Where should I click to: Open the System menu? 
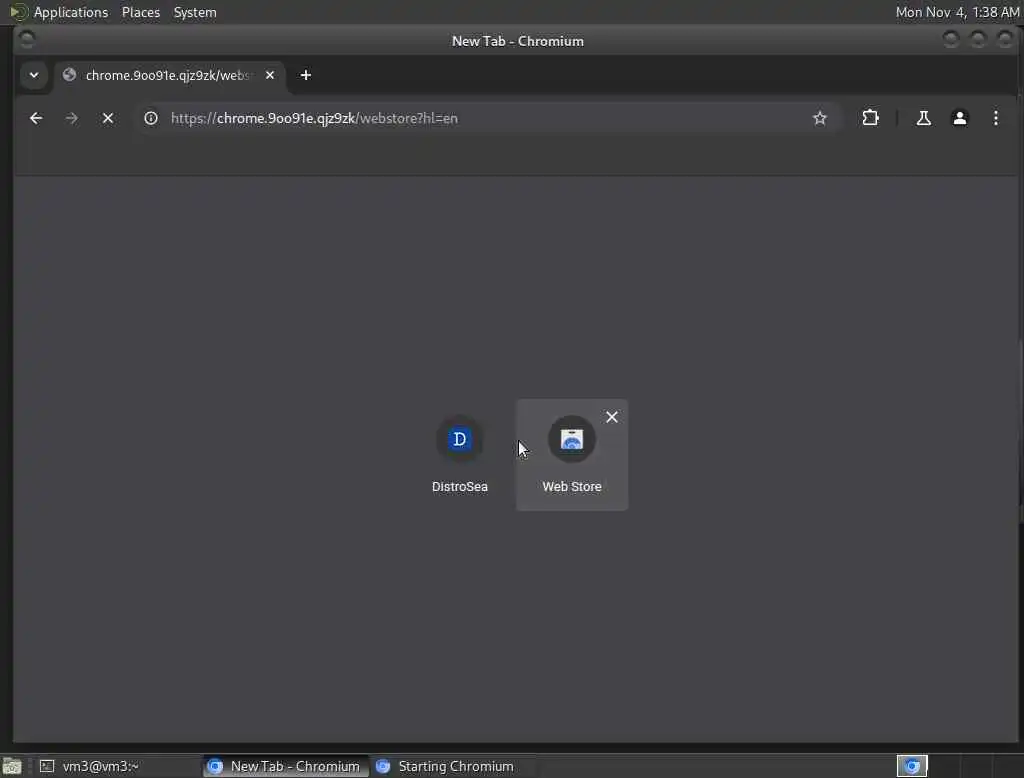pyautogui.click(x=195, y=12)
